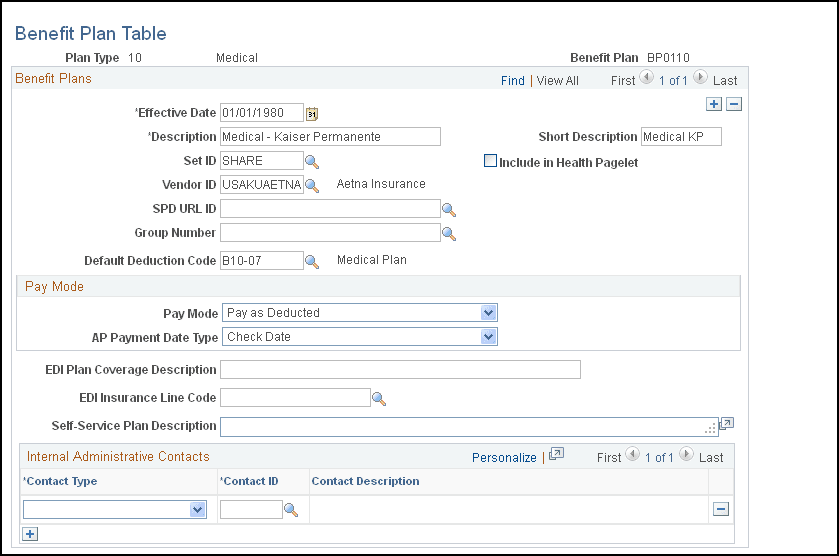Image resolution: width=839 pixels, height=556 pixels.
Task: Search for an SPD URL ID
Action: [448, 210]
